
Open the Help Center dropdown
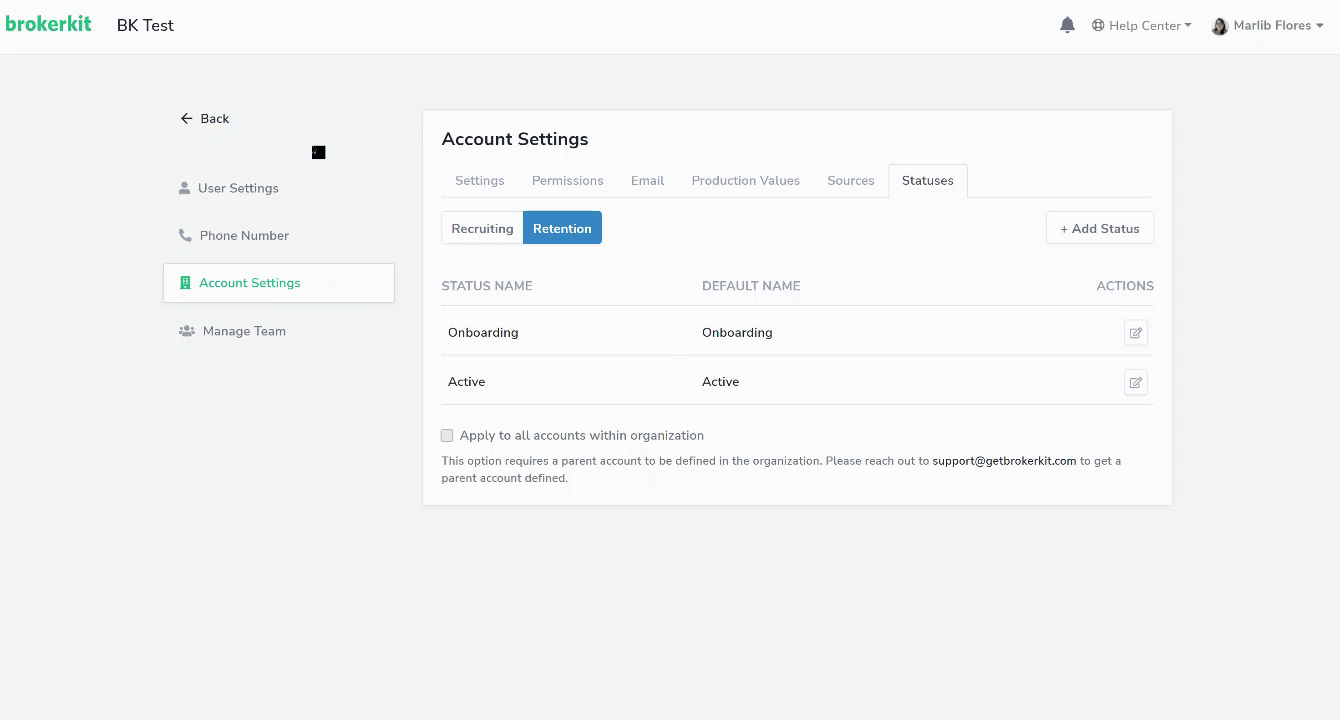click(x=1140, y=25)
